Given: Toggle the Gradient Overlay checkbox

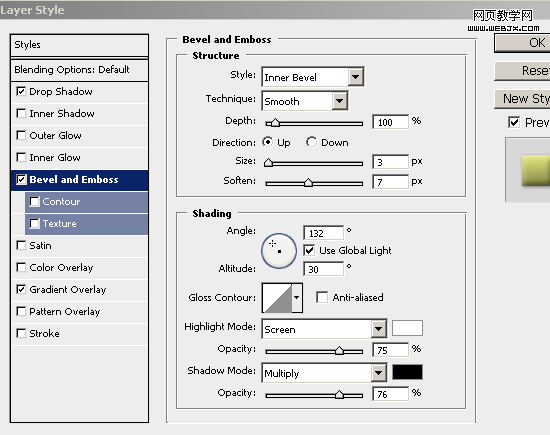Looking at the screenshot, I should (x=21, y=289).
